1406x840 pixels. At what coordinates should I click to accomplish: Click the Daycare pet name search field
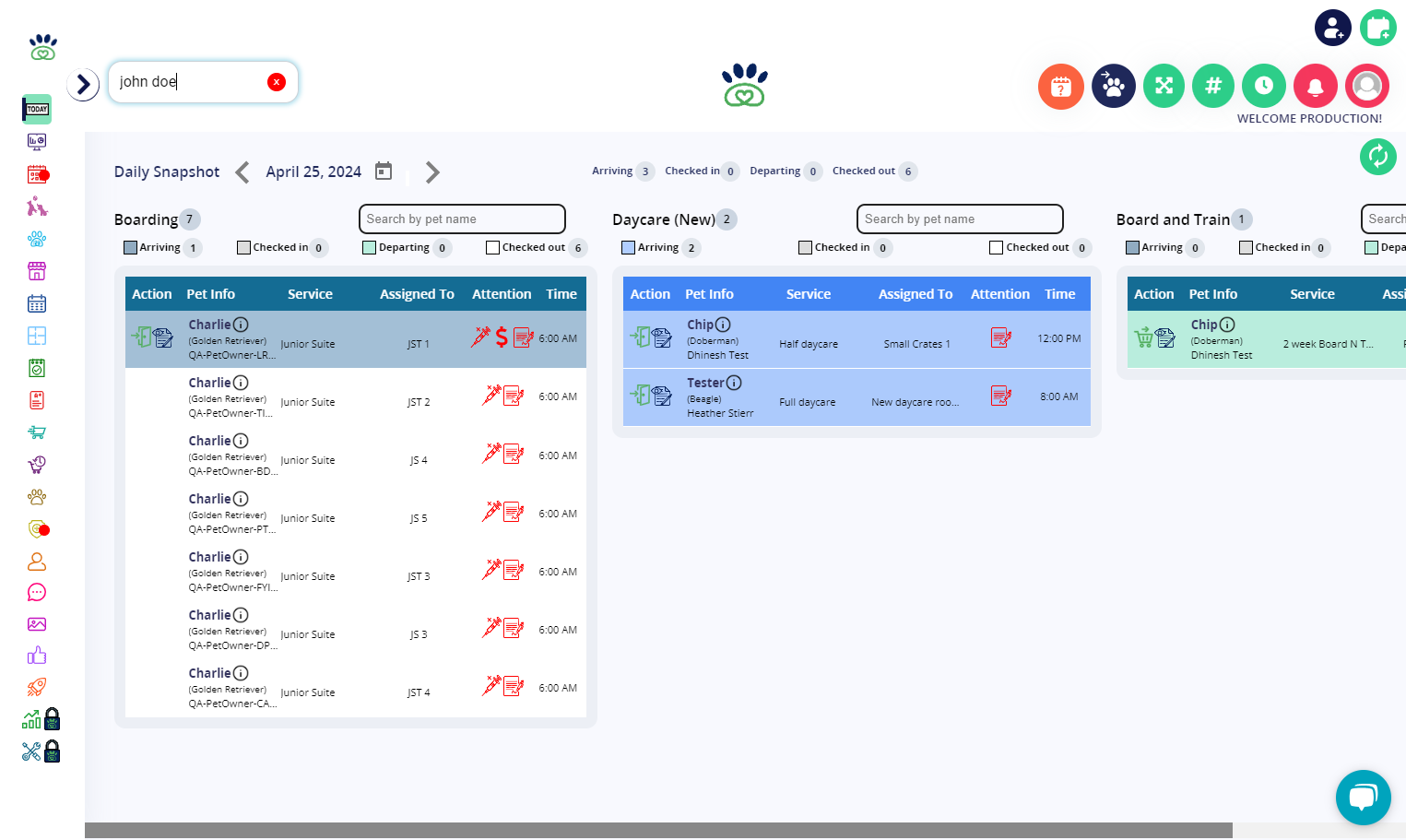click(x=960, y=219)
